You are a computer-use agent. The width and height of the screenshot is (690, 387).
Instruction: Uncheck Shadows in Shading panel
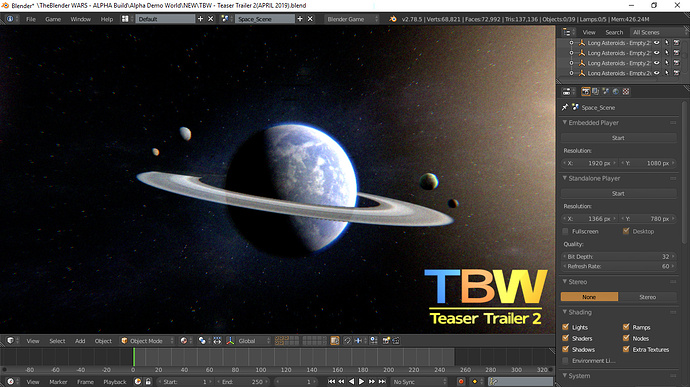tap(565, 349)
